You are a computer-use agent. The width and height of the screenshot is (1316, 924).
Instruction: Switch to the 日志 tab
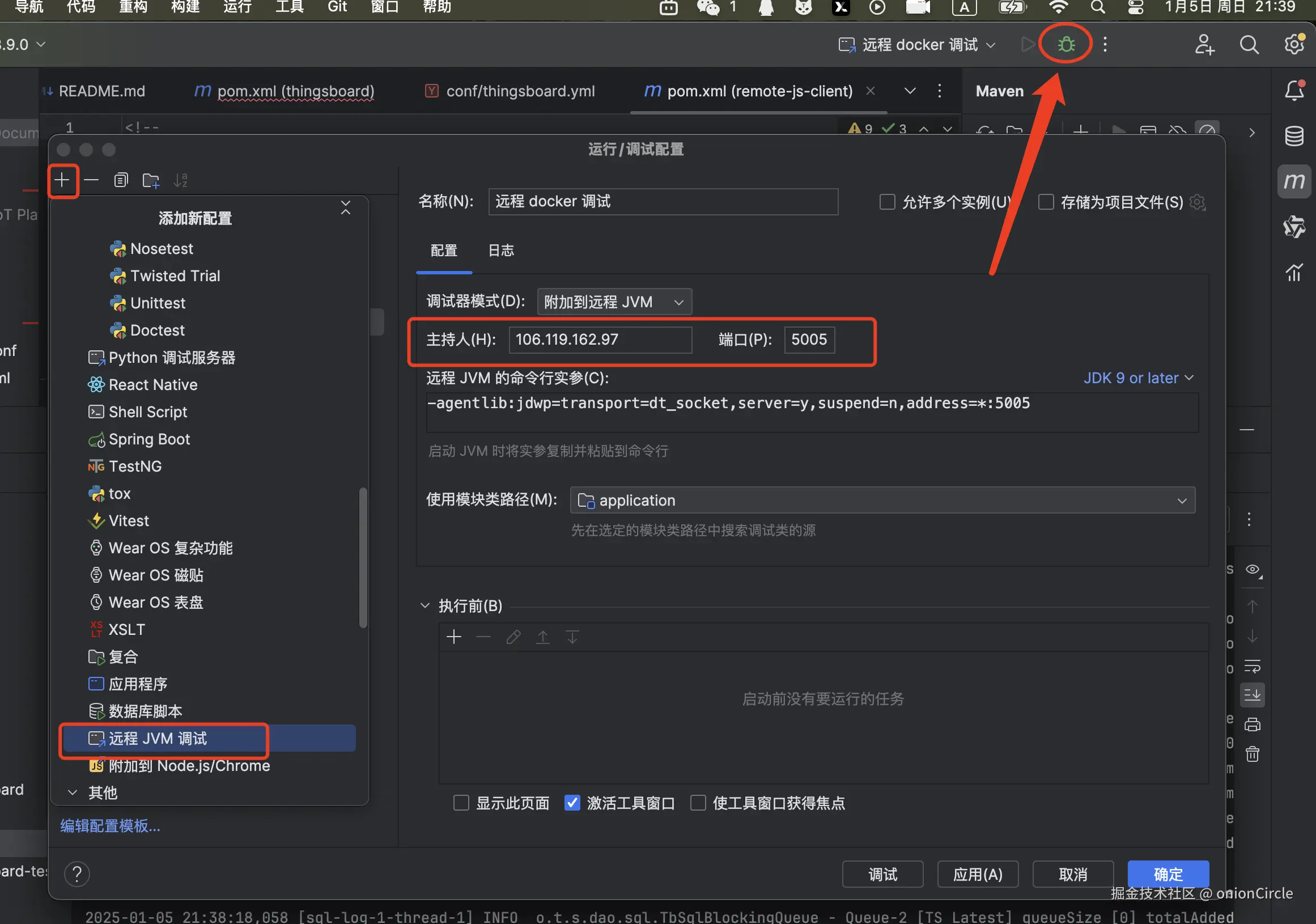[500, 251]
